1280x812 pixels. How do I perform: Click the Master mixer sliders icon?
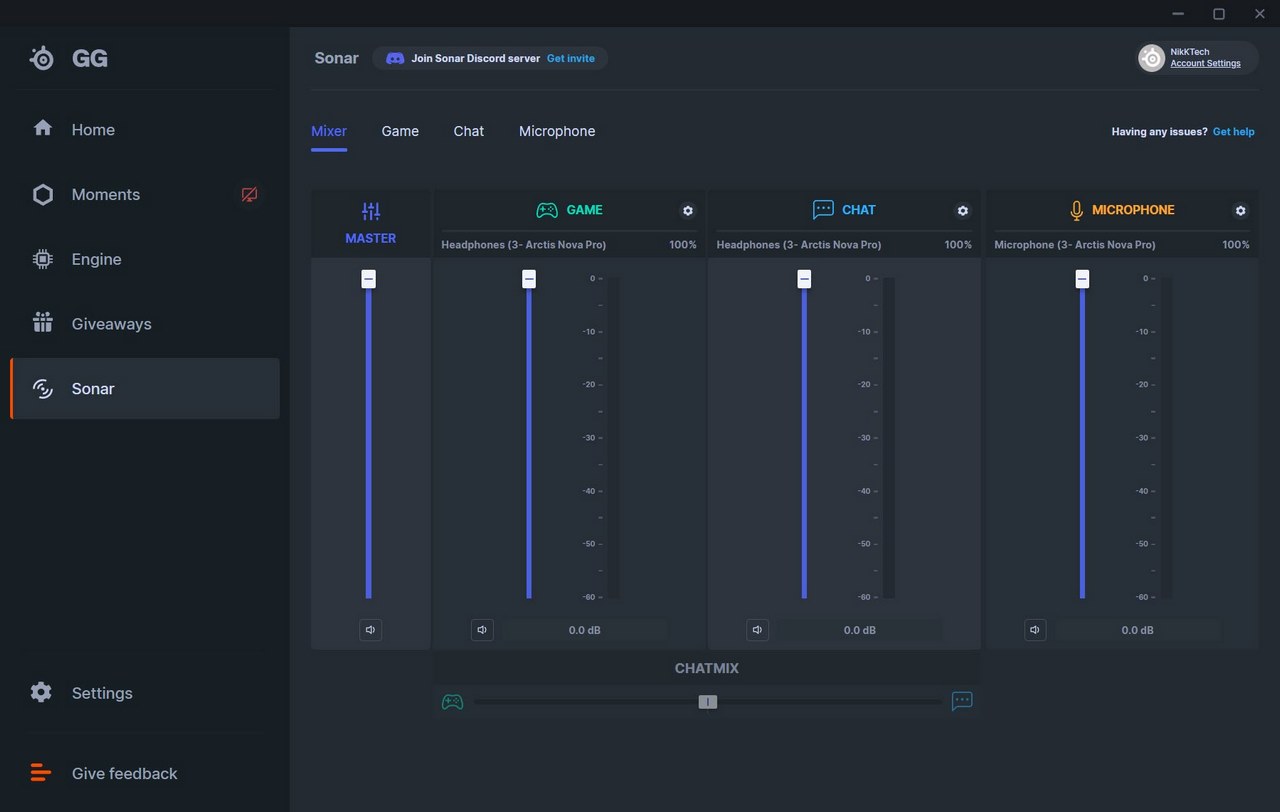[371, 211]
